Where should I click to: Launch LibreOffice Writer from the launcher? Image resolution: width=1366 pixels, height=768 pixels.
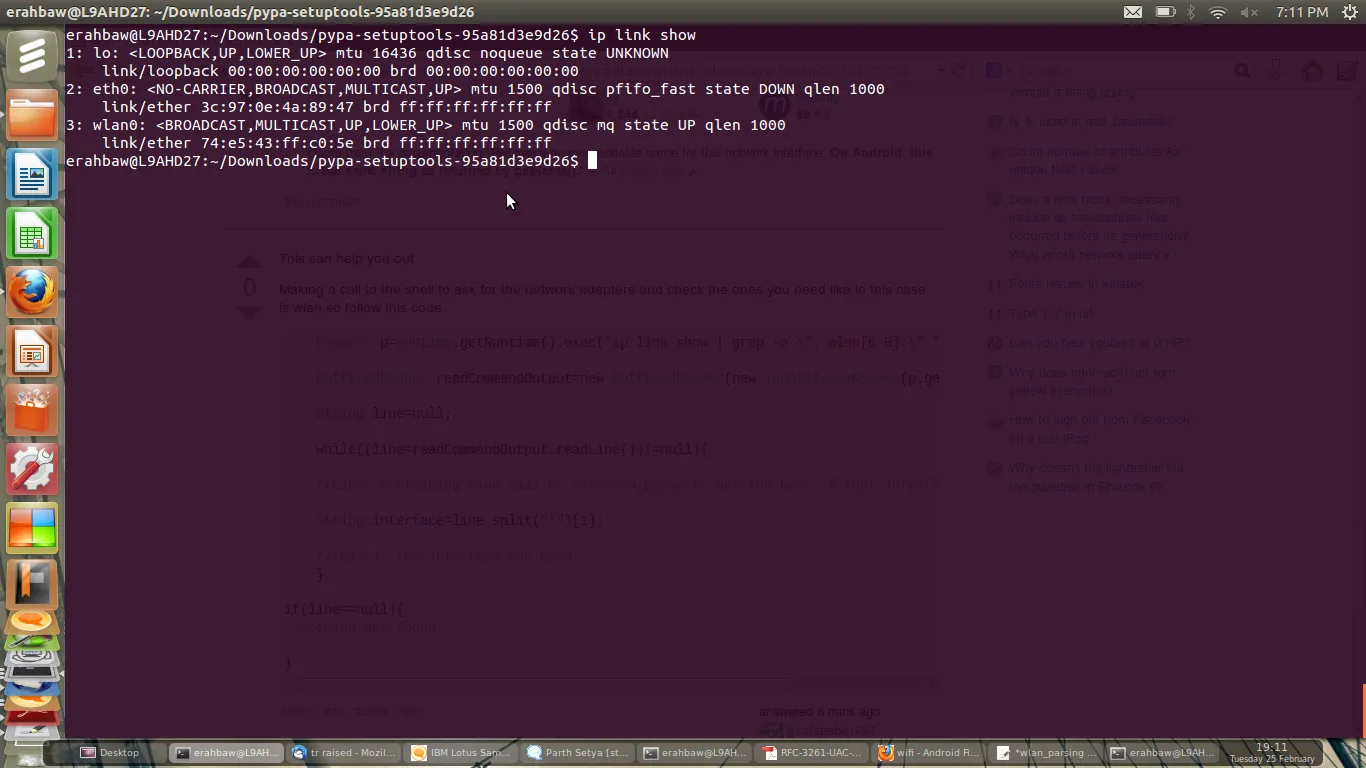[x=32, y=175]
